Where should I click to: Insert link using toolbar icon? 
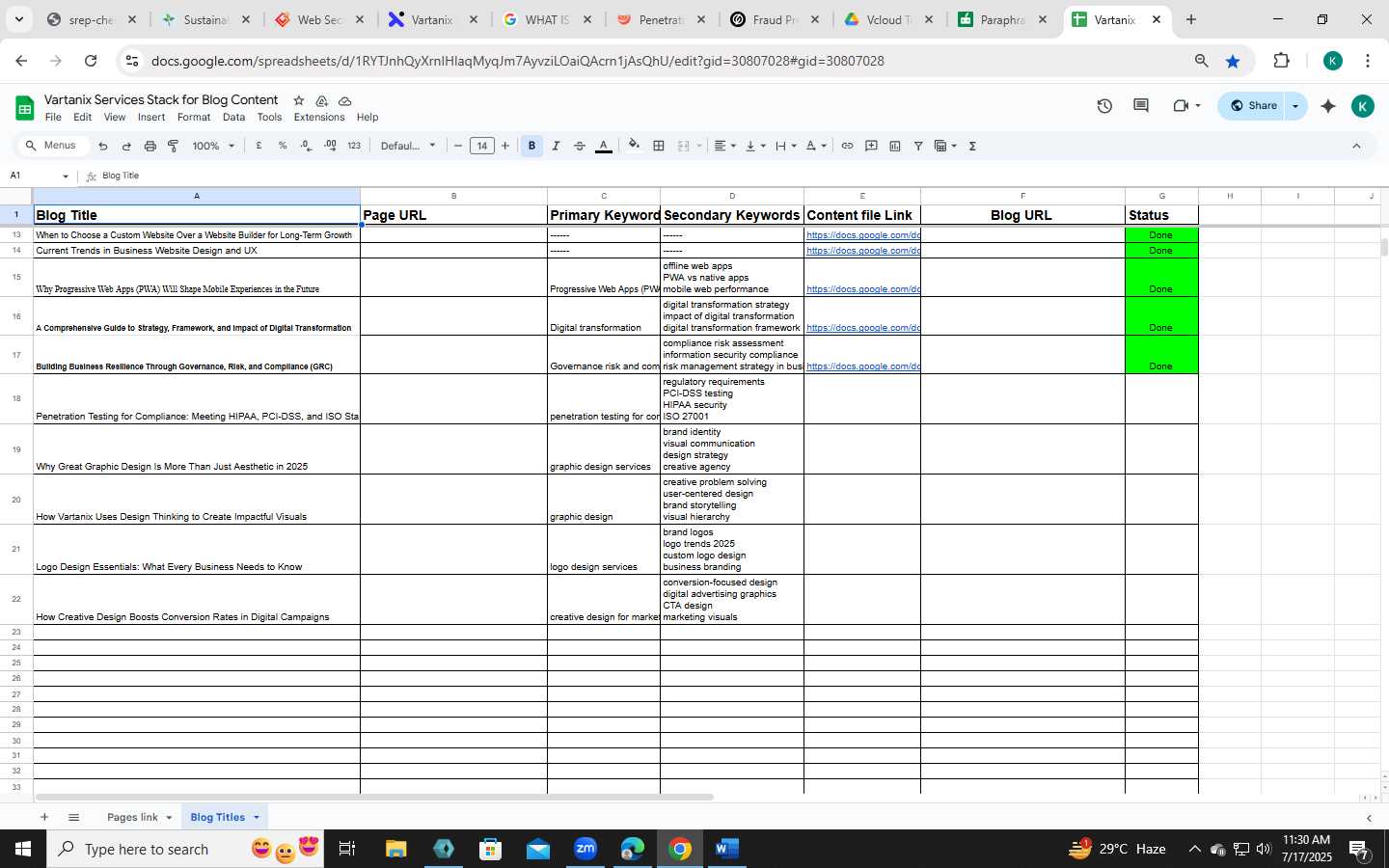click(847, 146)
